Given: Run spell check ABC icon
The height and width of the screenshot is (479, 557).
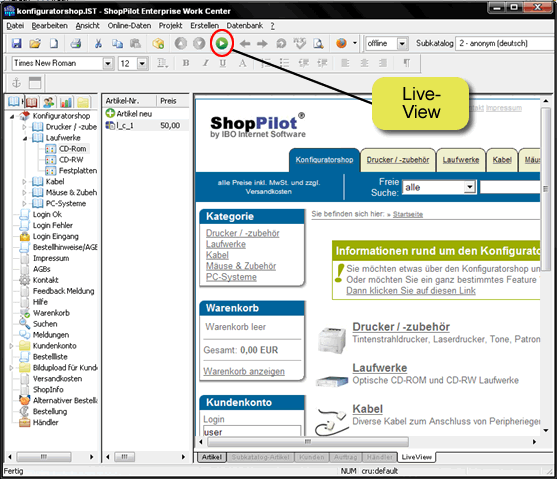Looking at the screenshot, I should pyautogui.click(x=299, y=43).
